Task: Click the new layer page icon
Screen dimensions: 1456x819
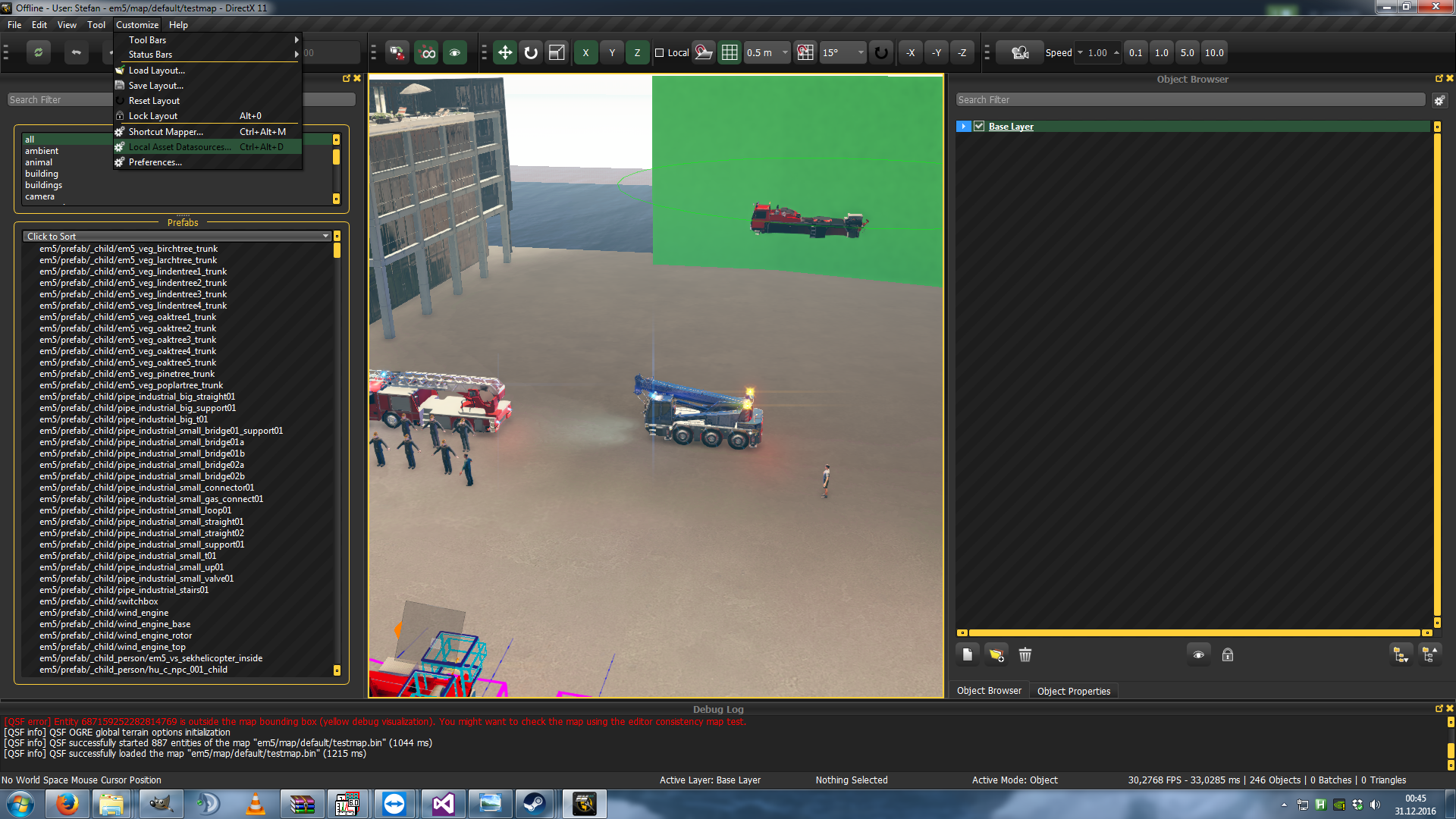Action: pyautogui.click(x=968, y=654)
